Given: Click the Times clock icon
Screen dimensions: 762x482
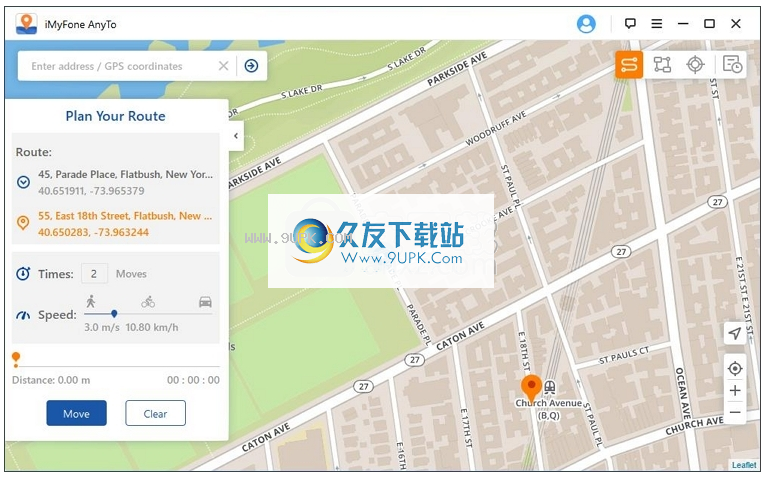Looking at the screenshot, I should pyautogui.click(x=23, y=274).
